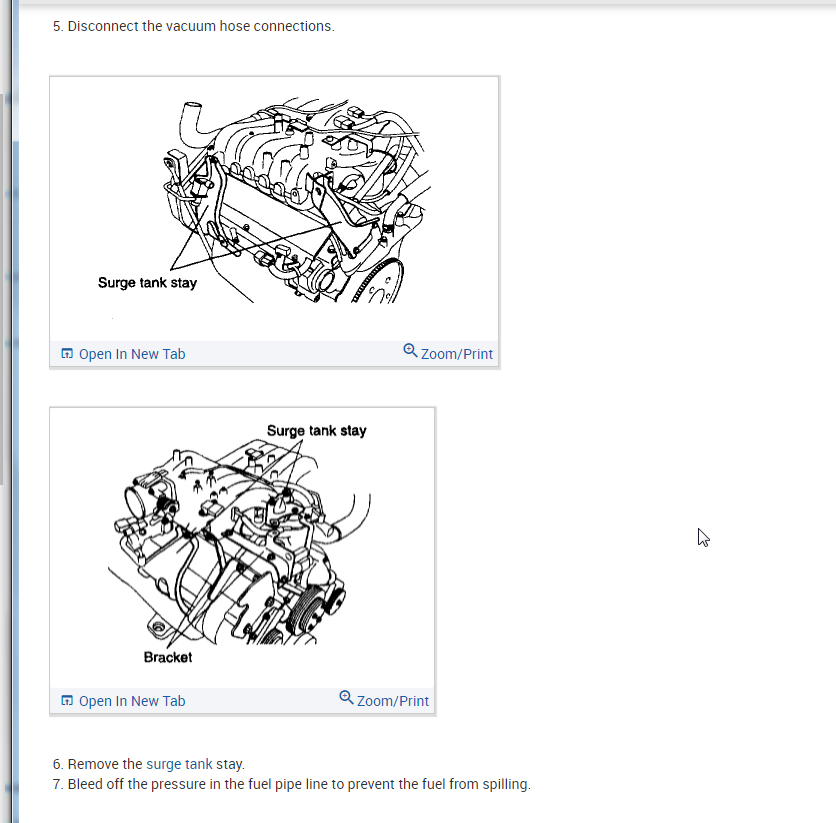Click step 7 text about bleeding fuel pressure
The width and height of the screenshot is (836, 823).
[x=292, y=784]
